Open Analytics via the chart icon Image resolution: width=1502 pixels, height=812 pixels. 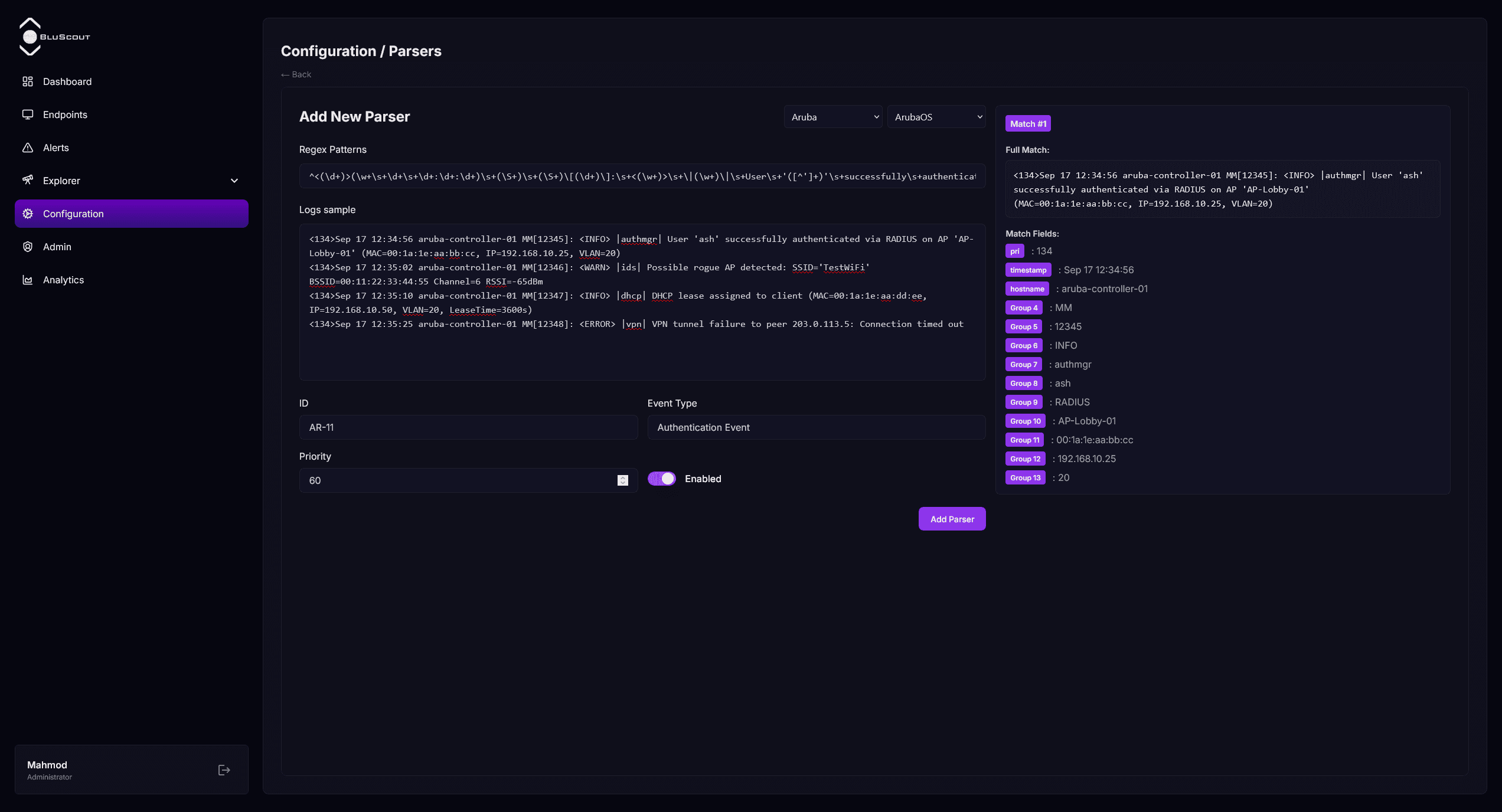point(28,280)
